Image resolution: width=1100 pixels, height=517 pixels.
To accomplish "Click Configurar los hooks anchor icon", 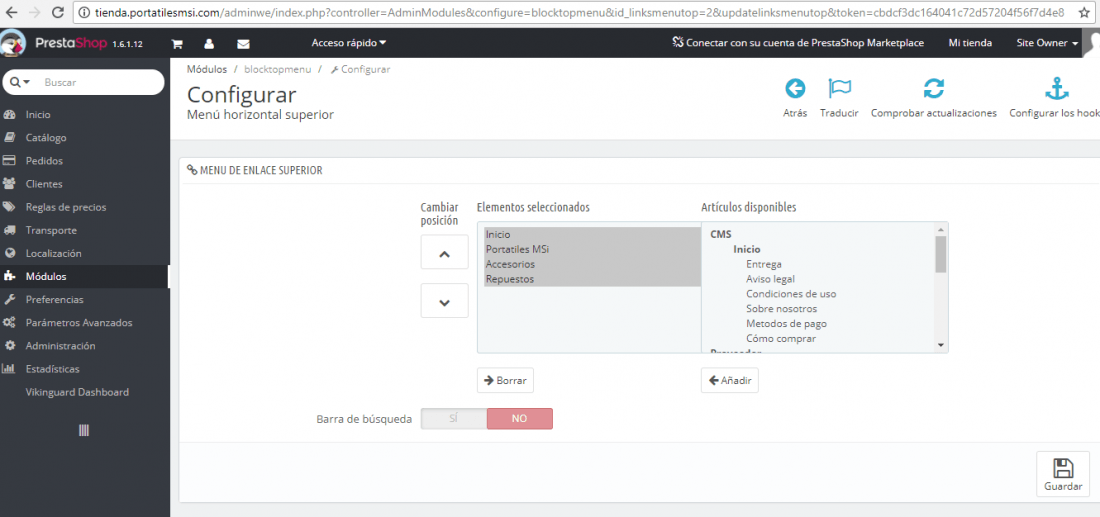I will [x=1056, y=88].
